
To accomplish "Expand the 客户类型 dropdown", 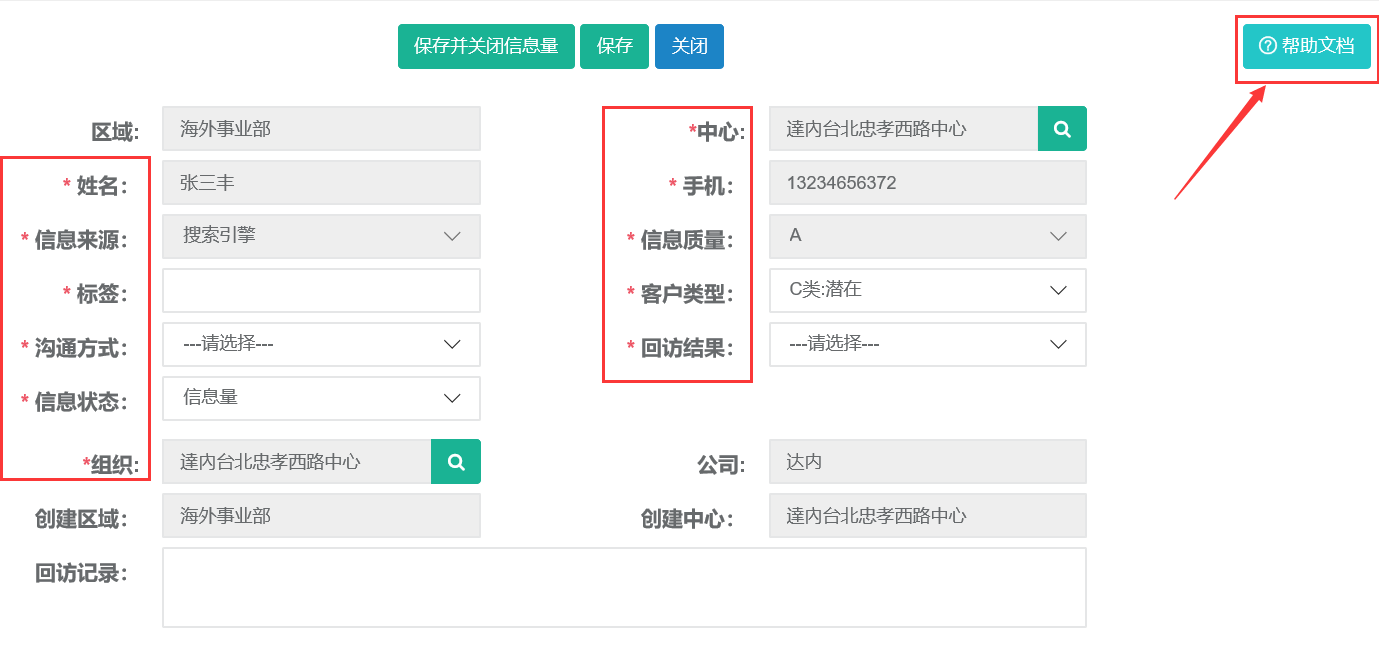I will (927, 290).
